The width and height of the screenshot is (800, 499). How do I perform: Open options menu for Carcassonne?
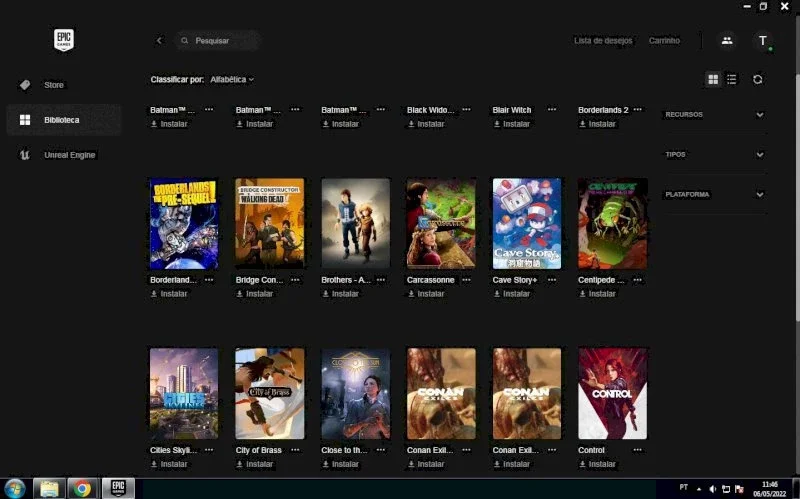466,280
